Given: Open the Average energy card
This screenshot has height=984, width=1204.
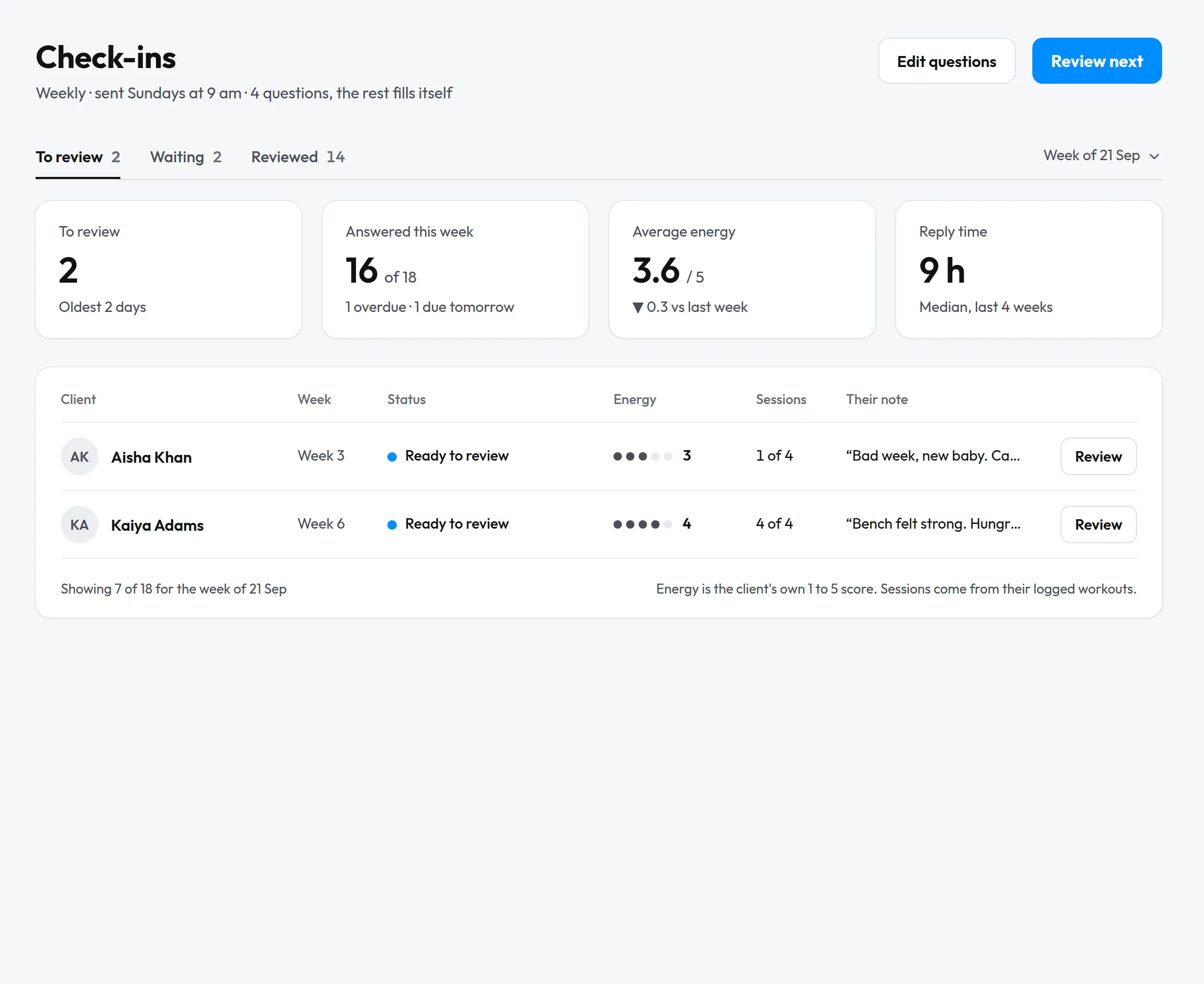Looking at the screenshot, I should [742, 269].
